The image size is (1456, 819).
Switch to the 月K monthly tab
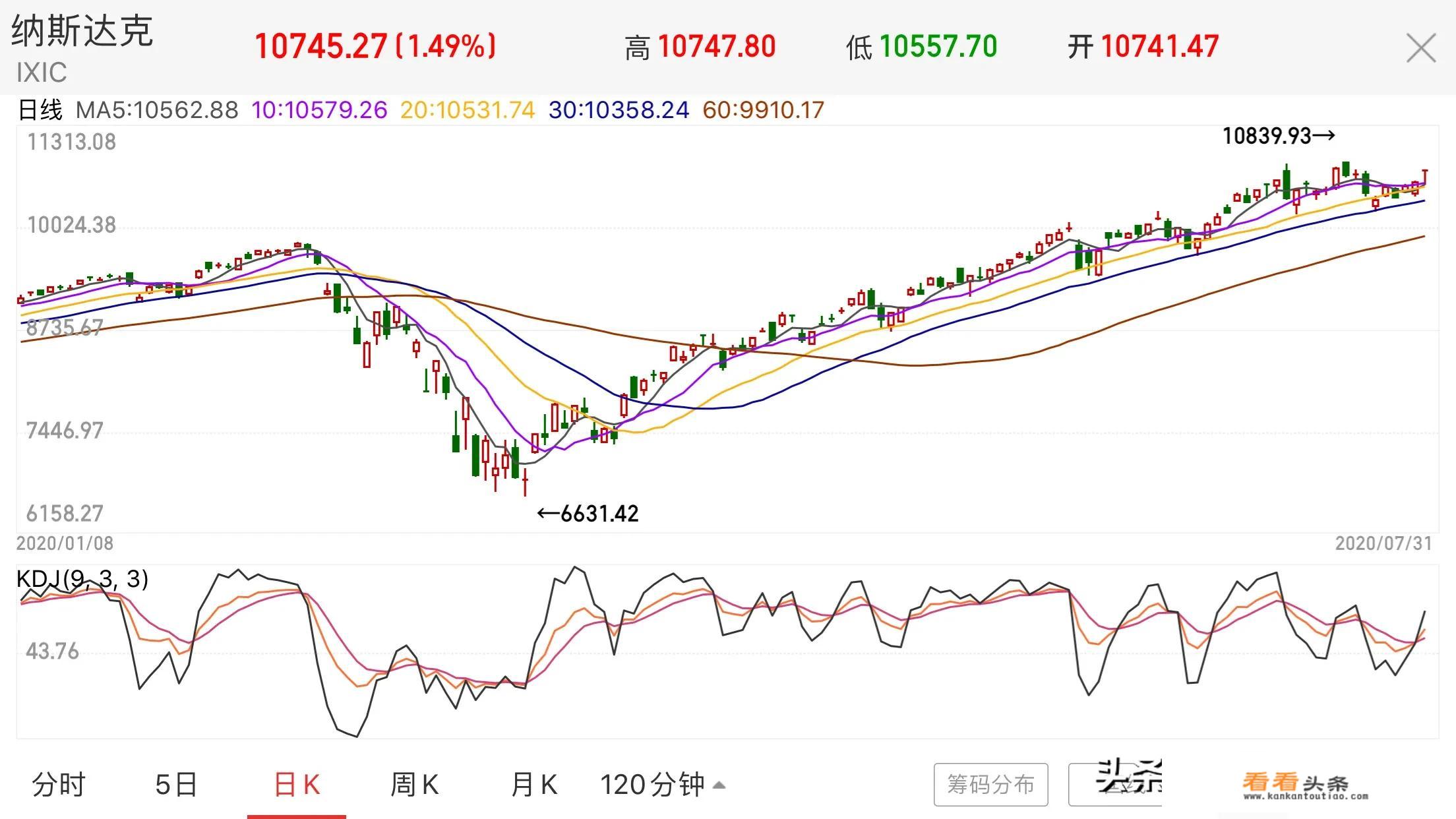[534, 785]
